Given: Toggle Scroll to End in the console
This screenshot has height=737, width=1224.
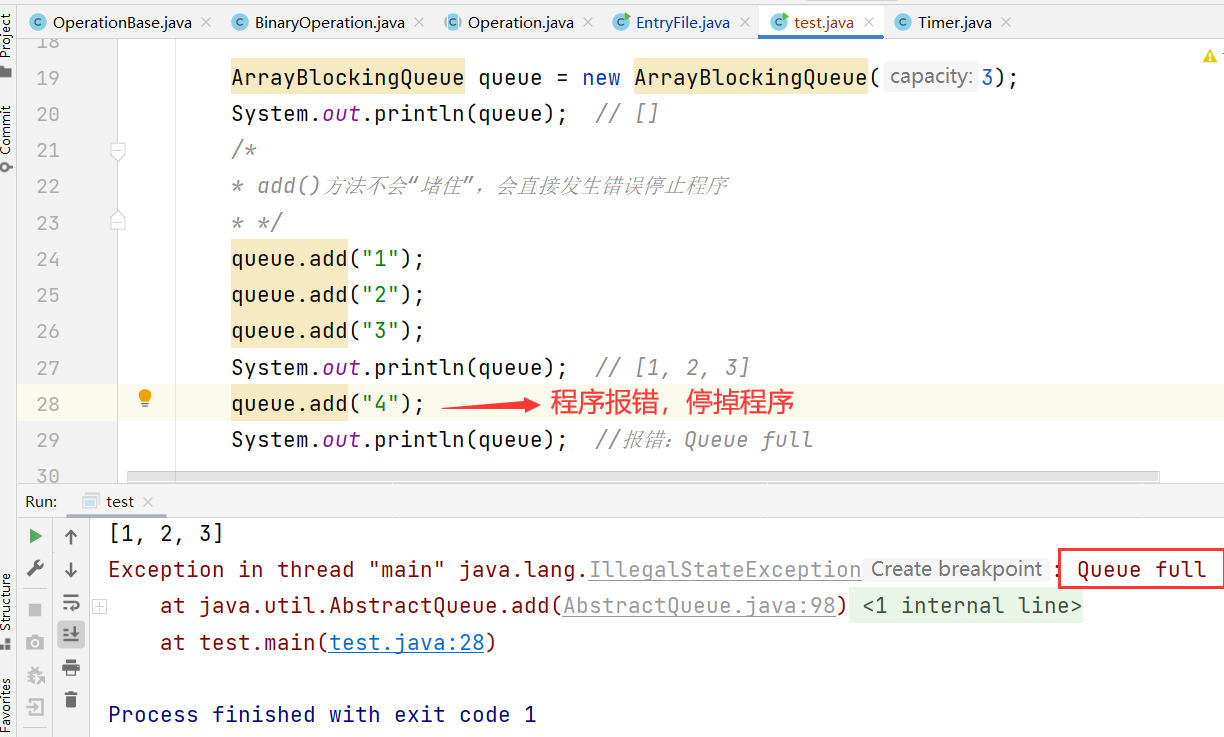Looking at the screenshot, I should tap(71, 634).
